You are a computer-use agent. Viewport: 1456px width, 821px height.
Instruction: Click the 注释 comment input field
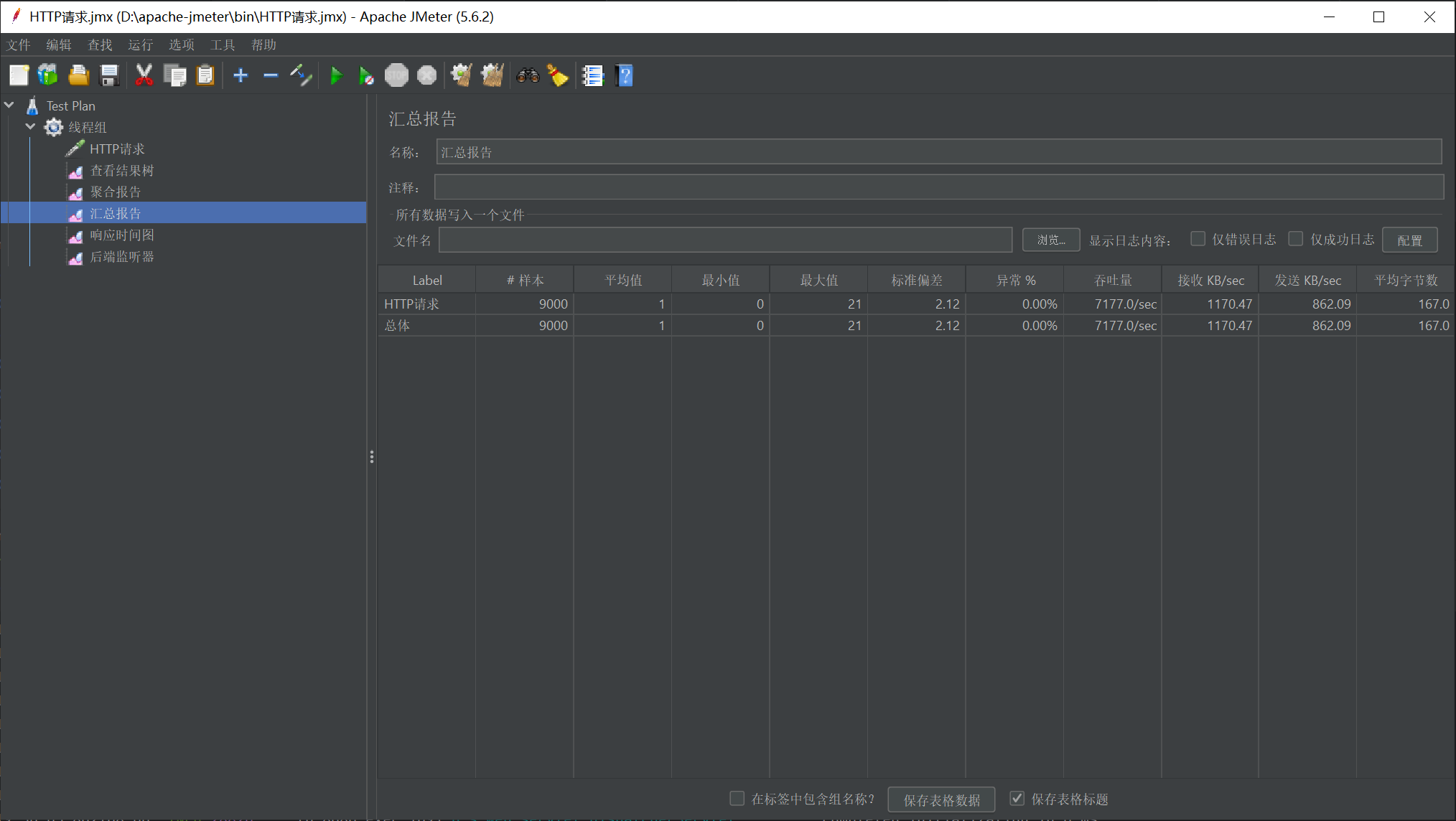(x=939, y=187)
